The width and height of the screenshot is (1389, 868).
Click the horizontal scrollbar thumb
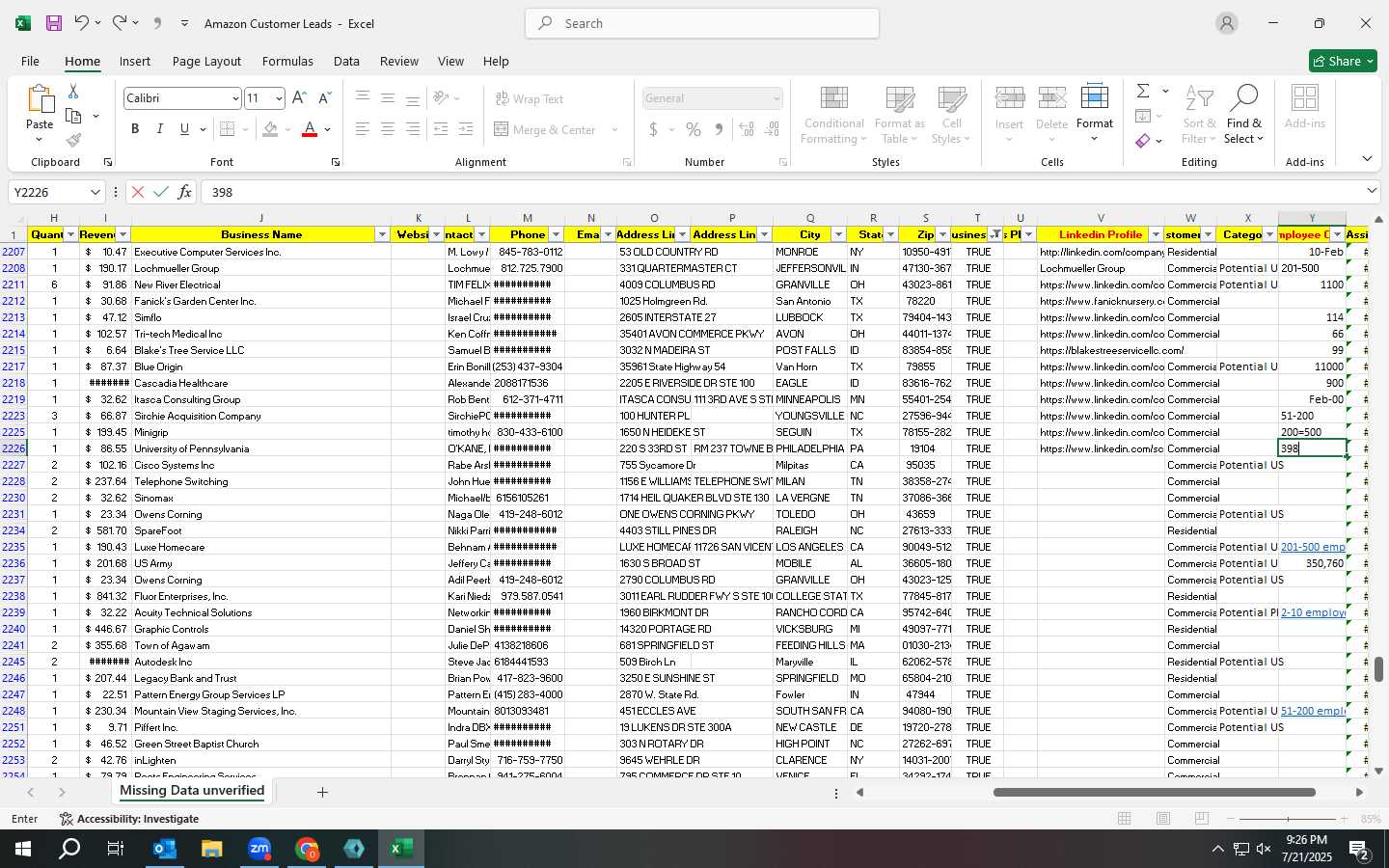coord(1155,793)
